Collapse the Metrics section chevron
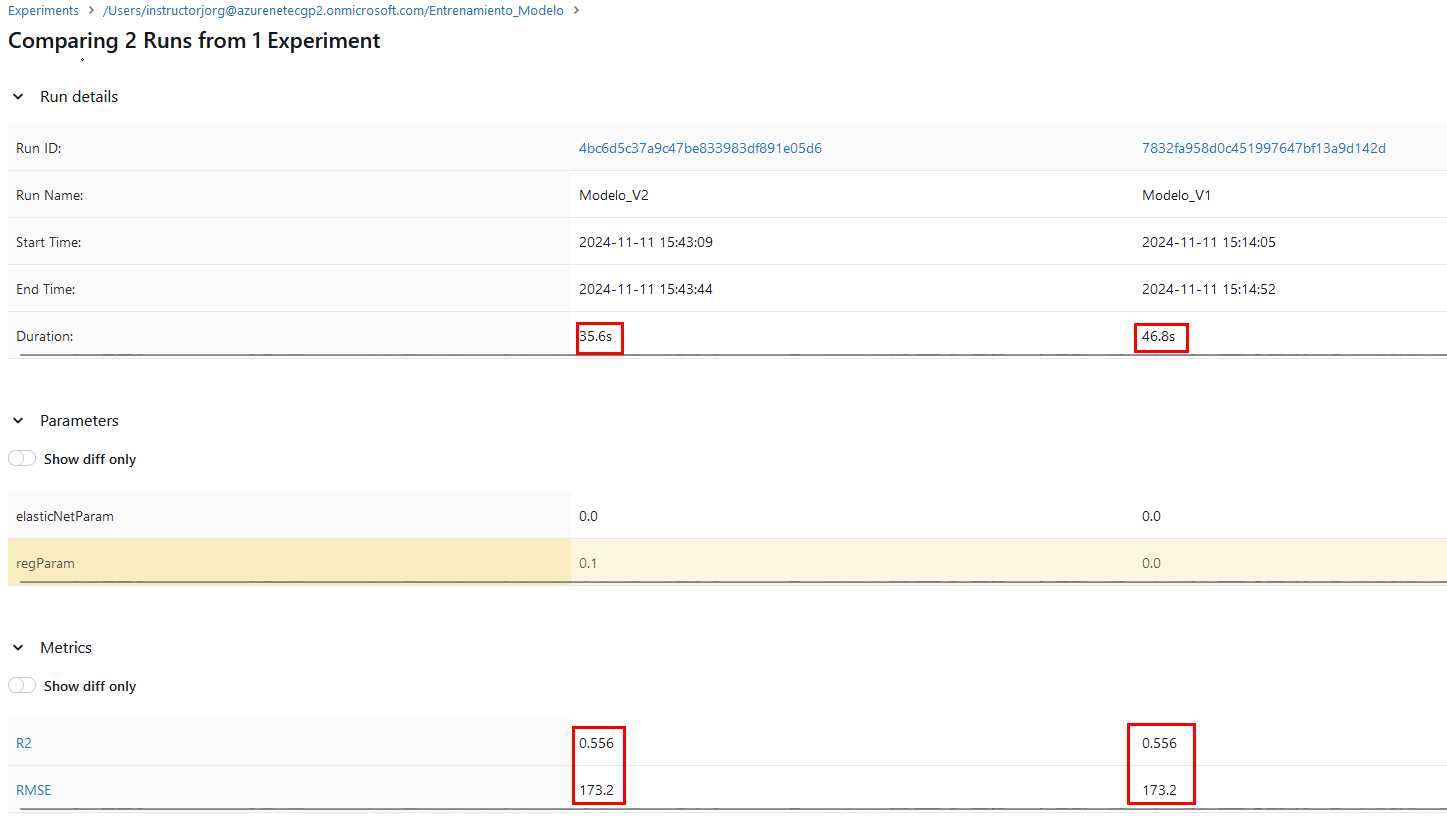The image size is (1447, 819). pyautogui.click(x=18, y=648)
